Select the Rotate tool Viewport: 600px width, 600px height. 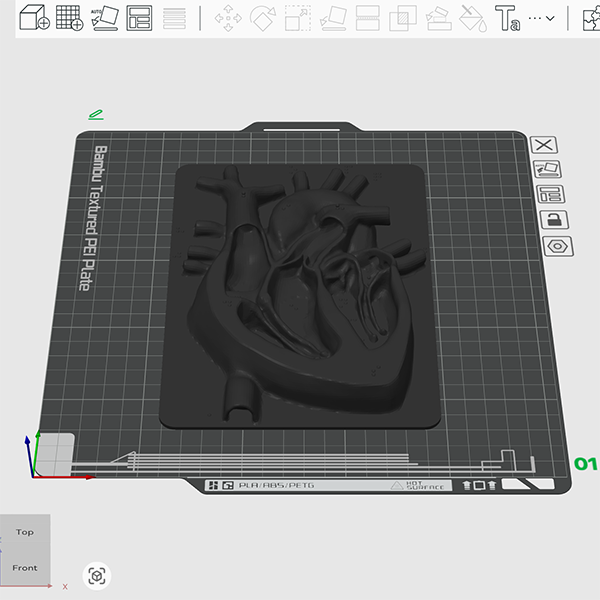tap(263, 18)
